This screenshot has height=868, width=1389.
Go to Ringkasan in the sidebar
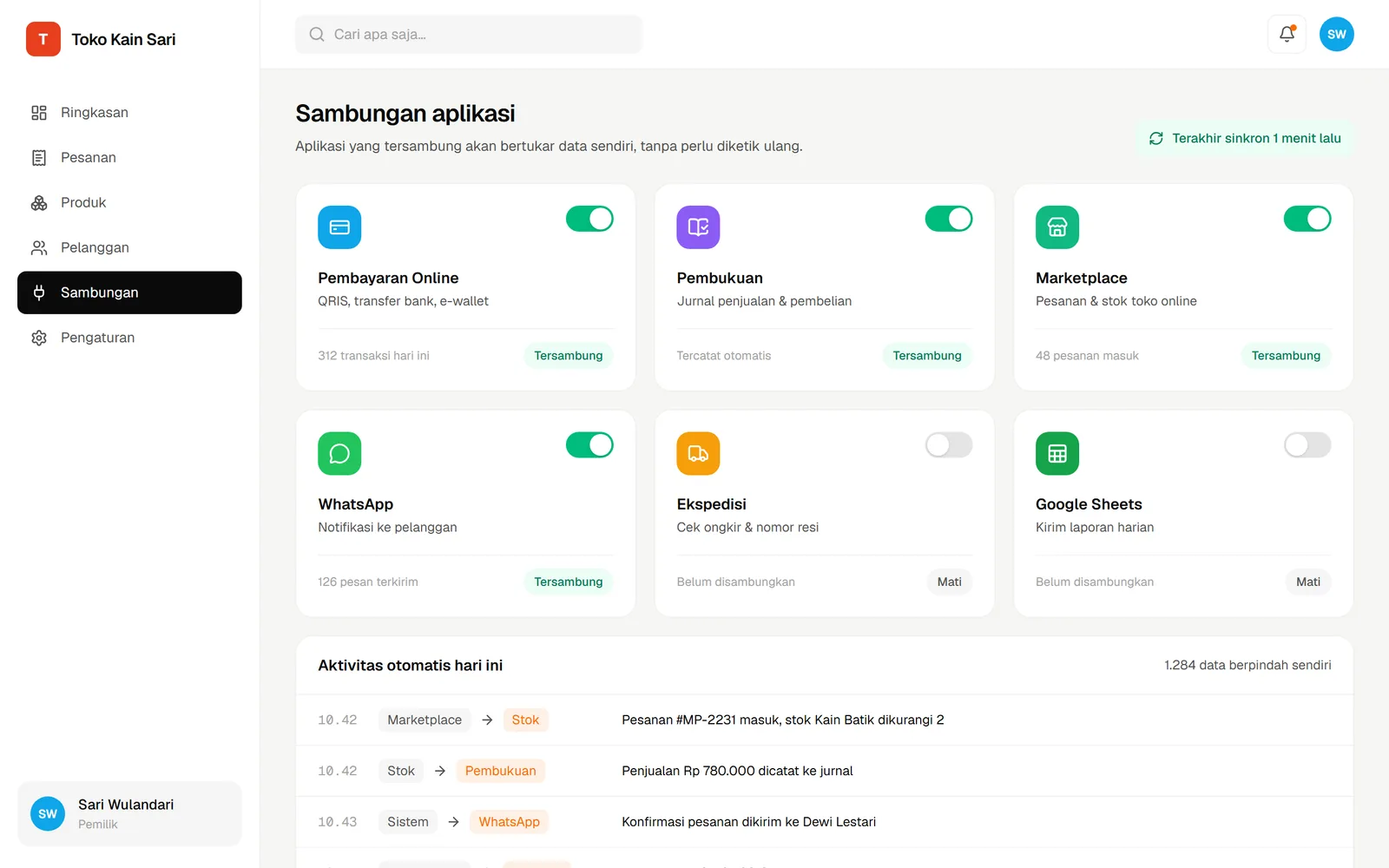pyautogui.click(x=129, y=113)
